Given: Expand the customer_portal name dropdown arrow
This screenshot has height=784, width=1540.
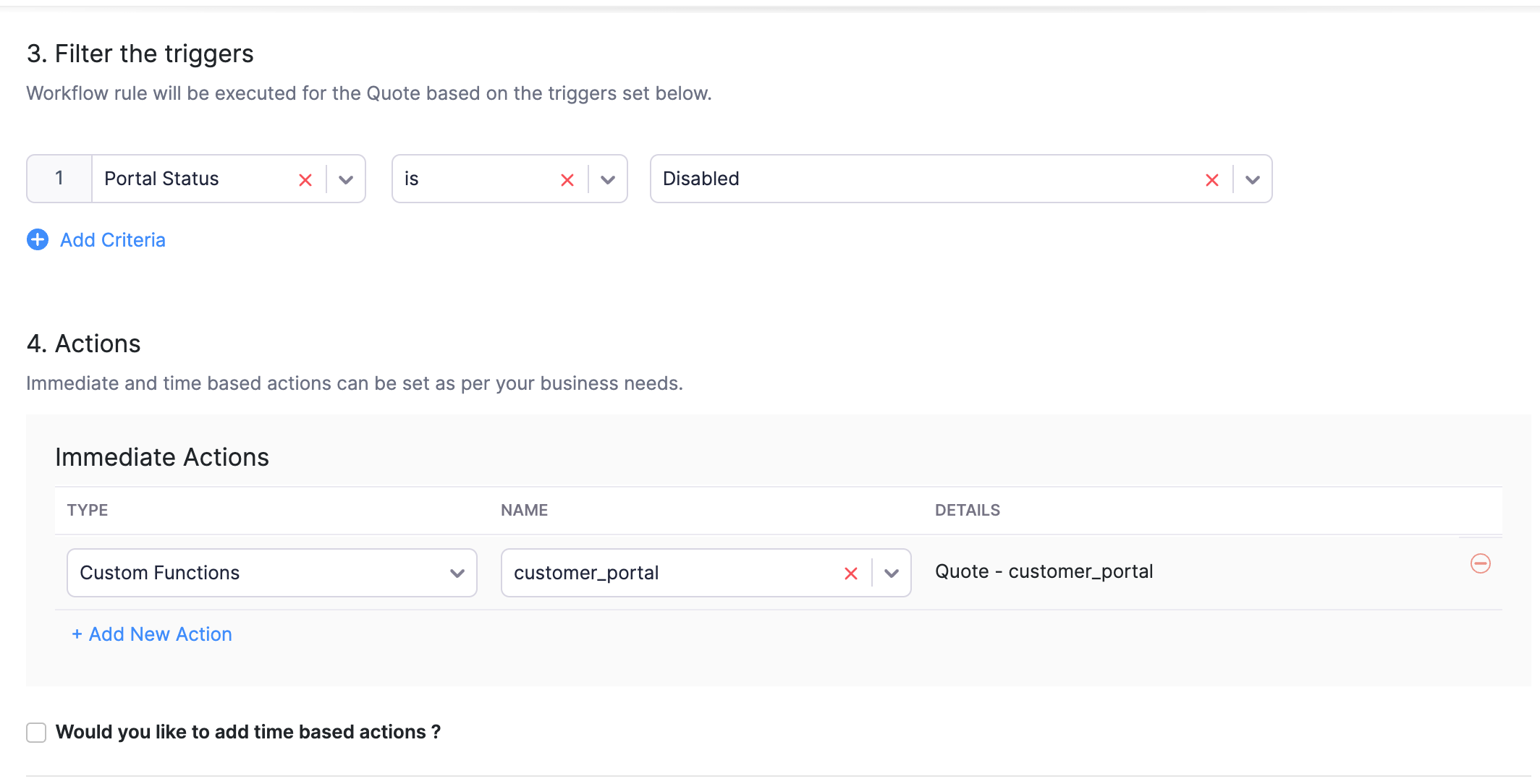Looking at the screenshot, I should [892, 574].
